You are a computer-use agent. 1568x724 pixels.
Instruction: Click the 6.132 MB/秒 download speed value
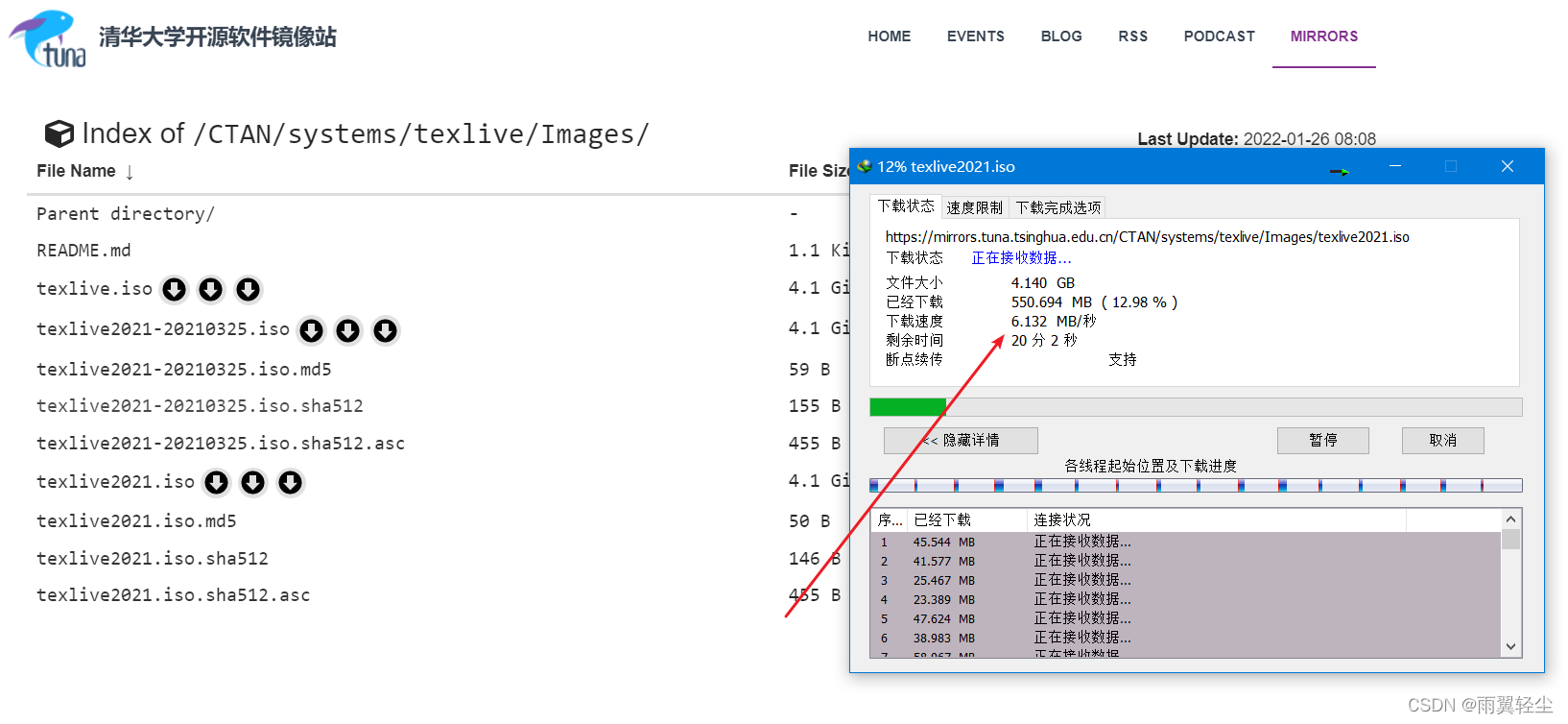(1054, 321)
